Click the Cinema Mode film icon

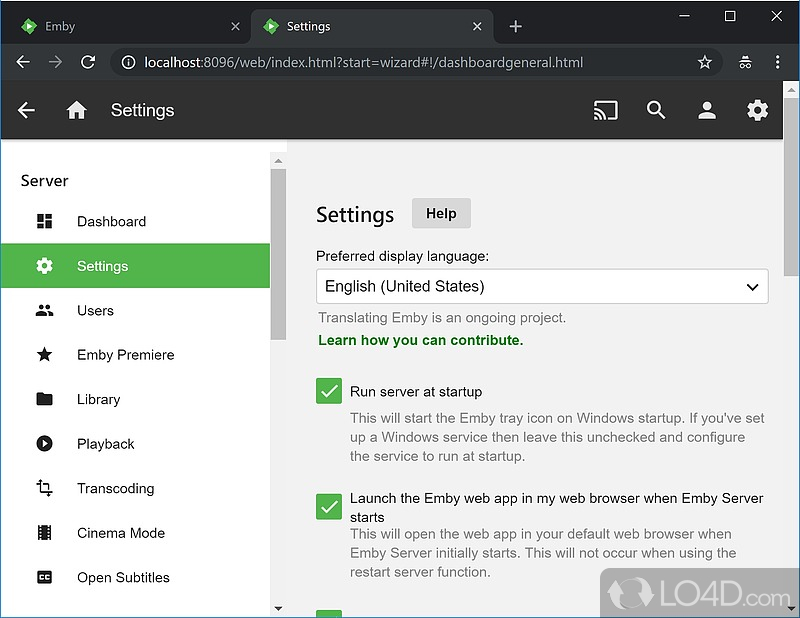point(44,532)
